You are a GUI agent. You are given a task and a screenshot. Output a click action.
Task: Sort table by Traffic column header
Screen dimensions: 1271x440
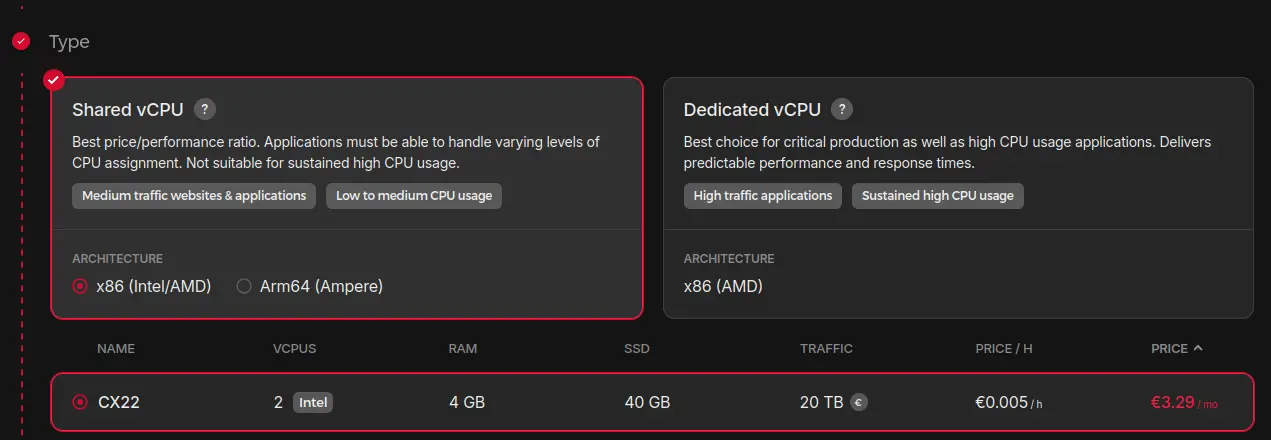click(x=826, y=349)
